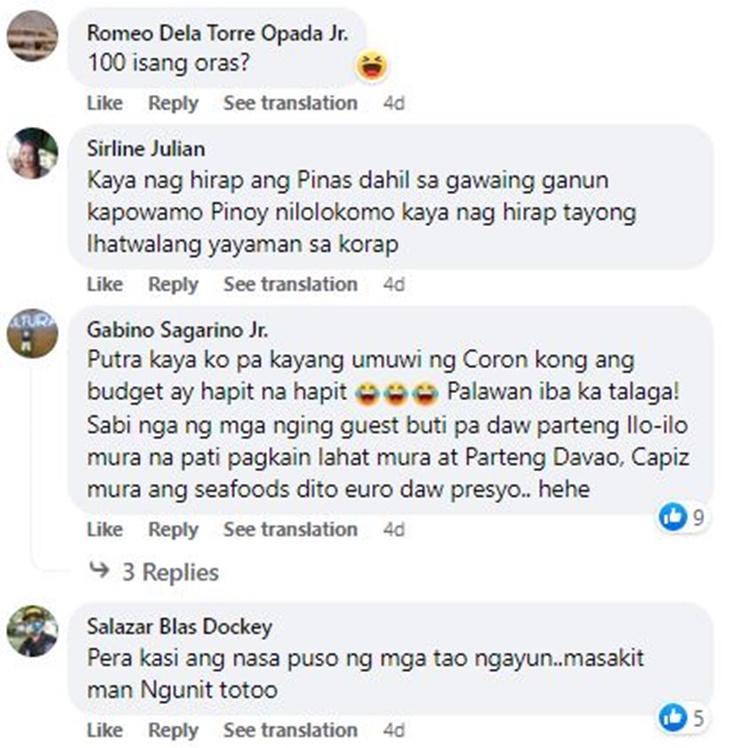Expand the 3 Replies thread
750x748 pixels.
171,572
